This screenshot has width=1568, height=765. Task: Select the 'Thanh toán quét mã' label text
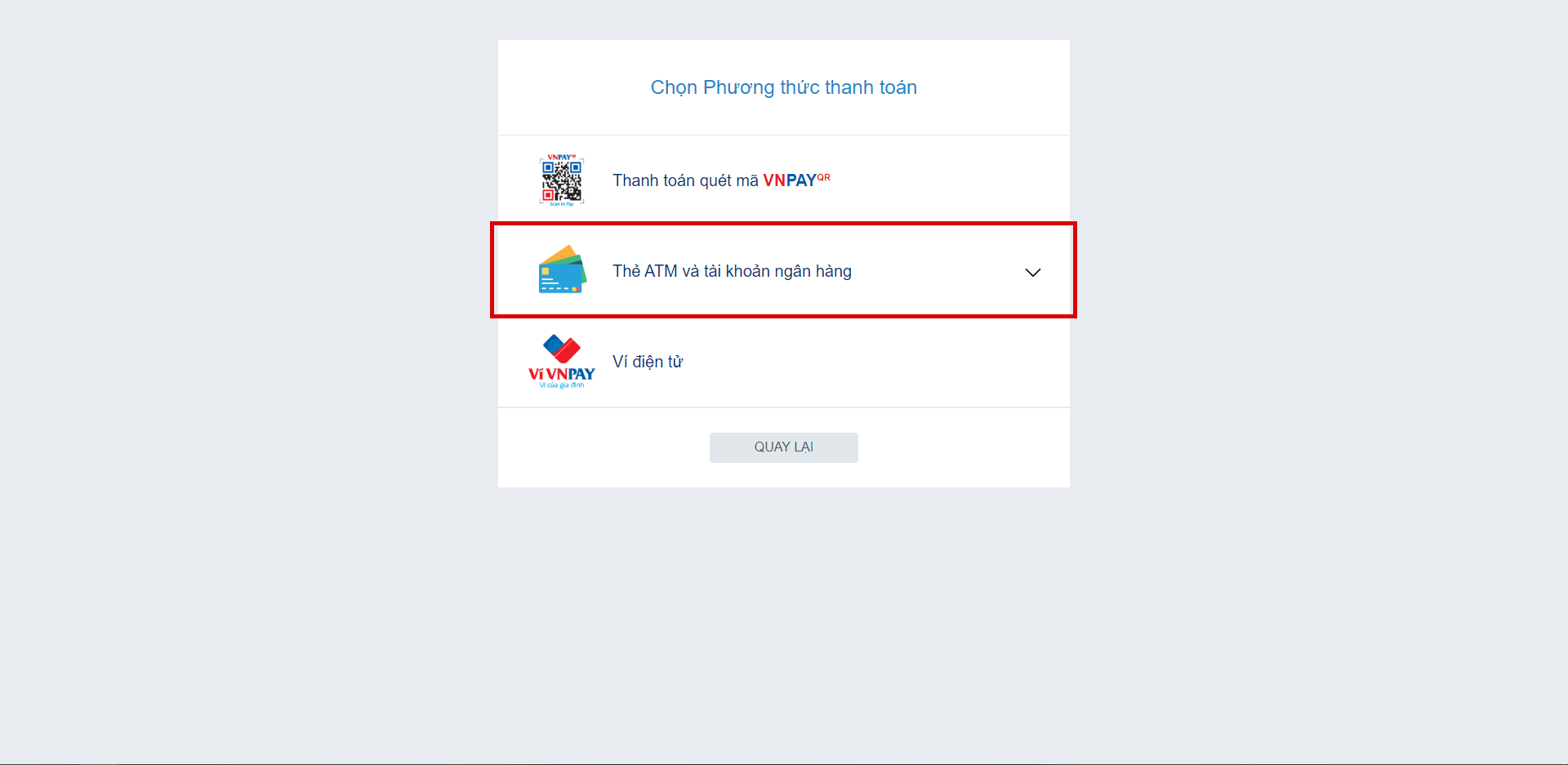(686, 180)
